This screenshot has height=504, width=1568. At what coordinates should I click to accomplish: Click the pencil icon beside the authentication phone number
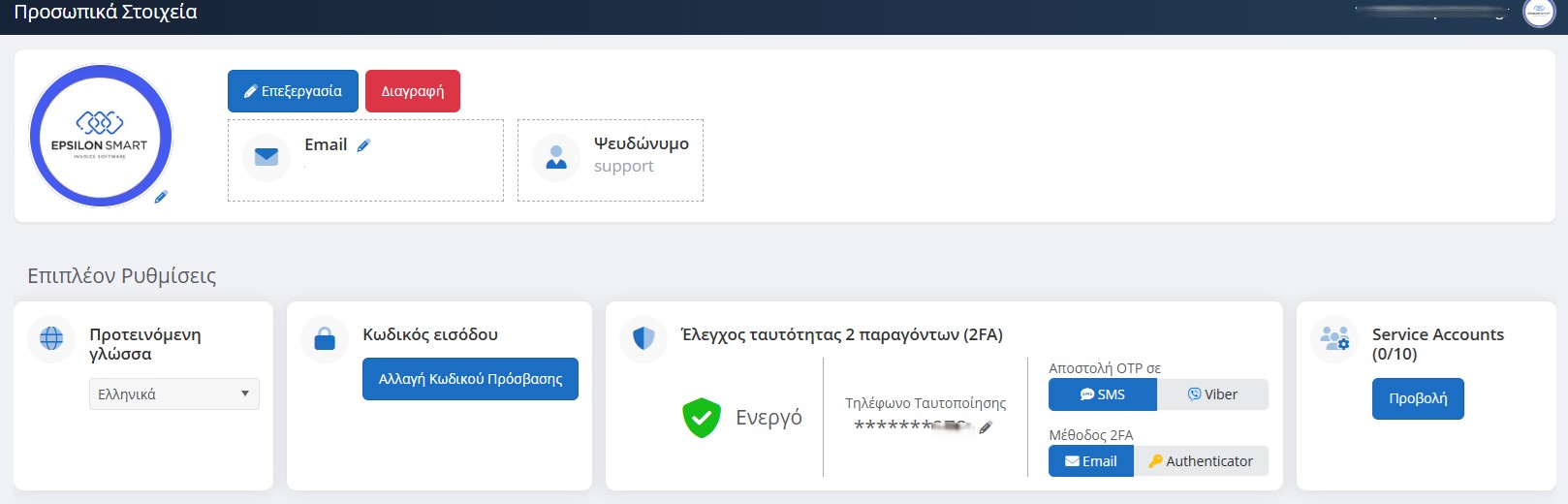tap(986, 427)
